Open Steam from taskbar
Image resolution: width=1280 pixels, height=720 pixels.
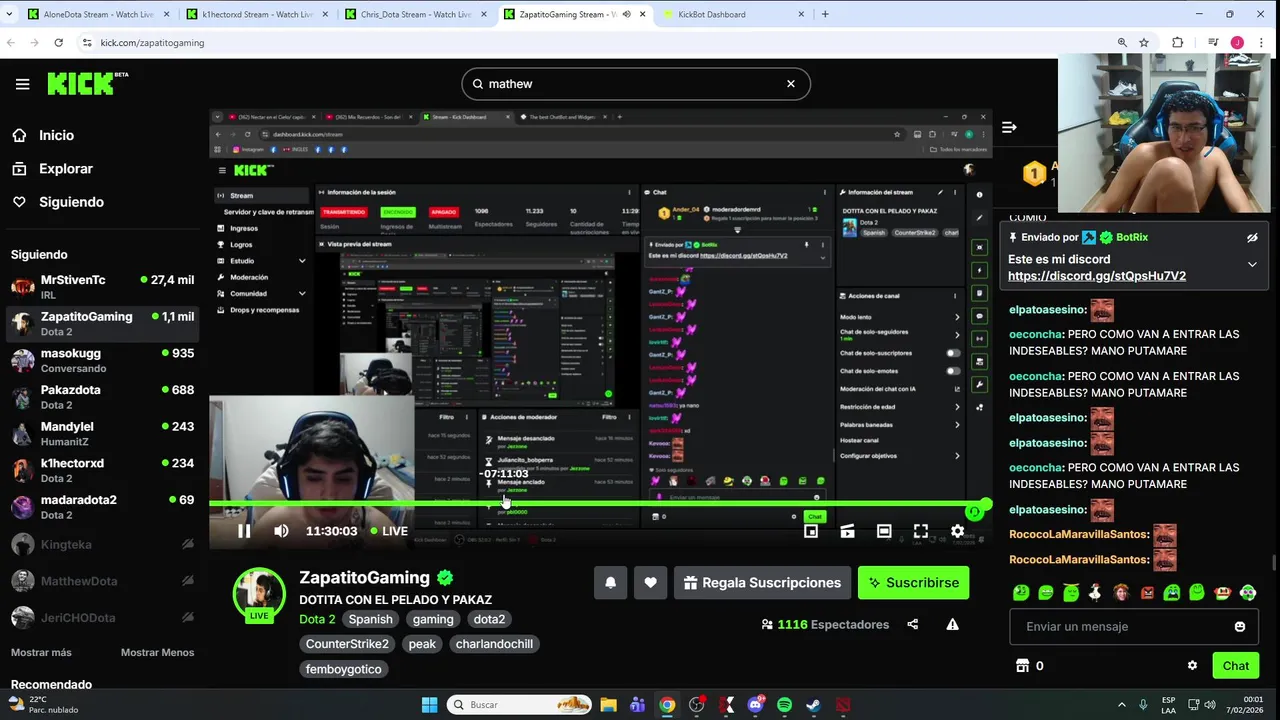coord(813,705)
